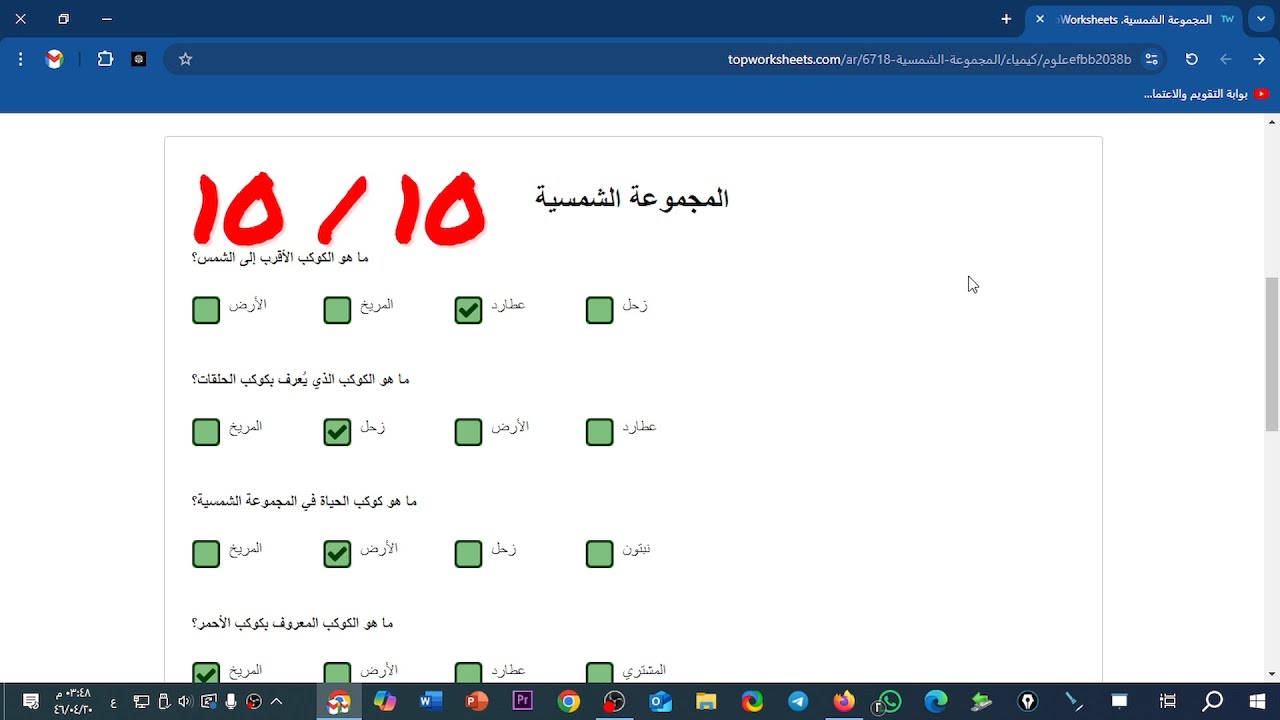The width and height of the screenshot is (1280, 720).
Task: Check نبتون for the life planet question
Action: (599, 553)
